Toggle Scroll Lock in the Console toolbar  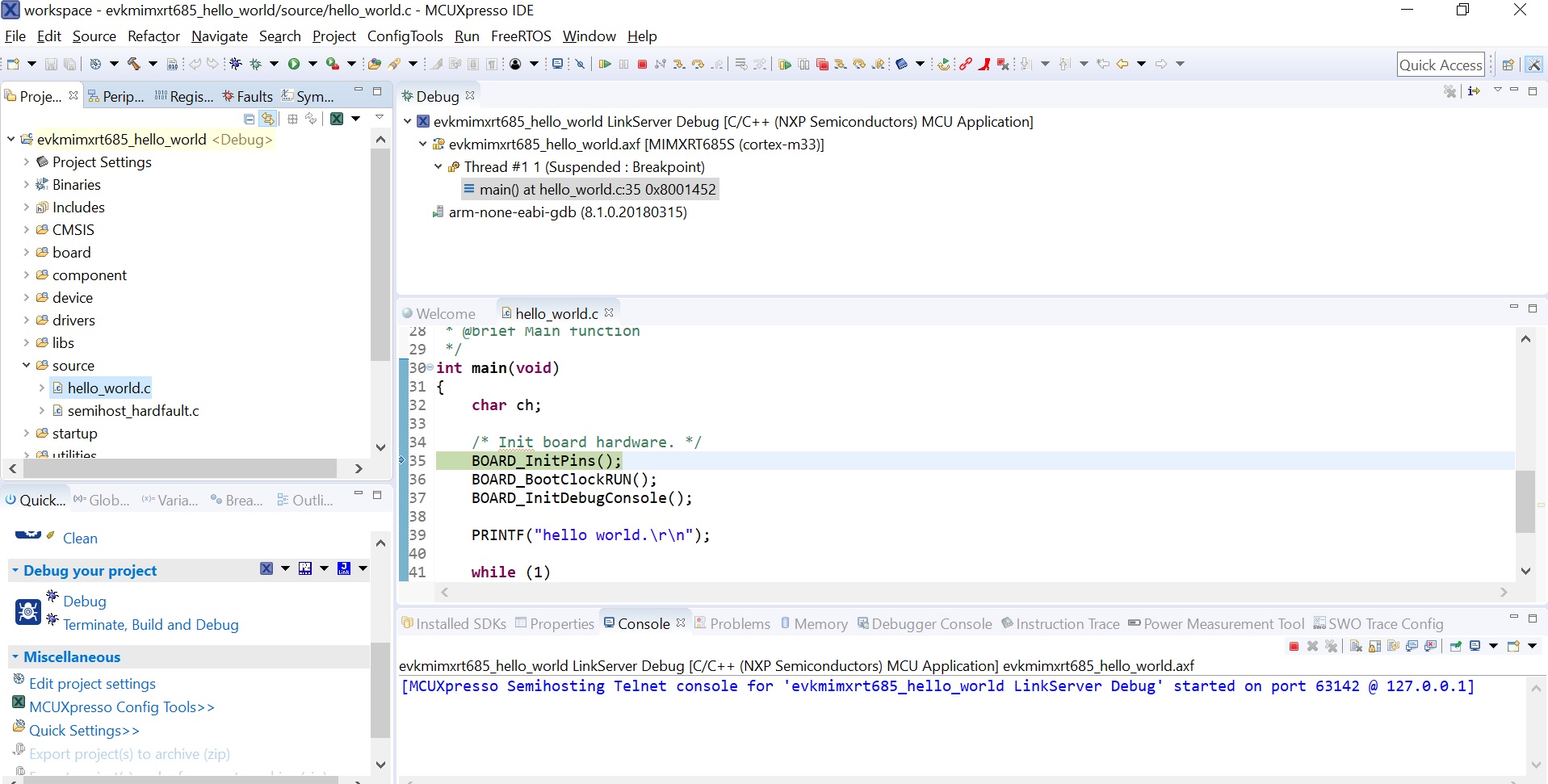click(x=1374, y=646)
